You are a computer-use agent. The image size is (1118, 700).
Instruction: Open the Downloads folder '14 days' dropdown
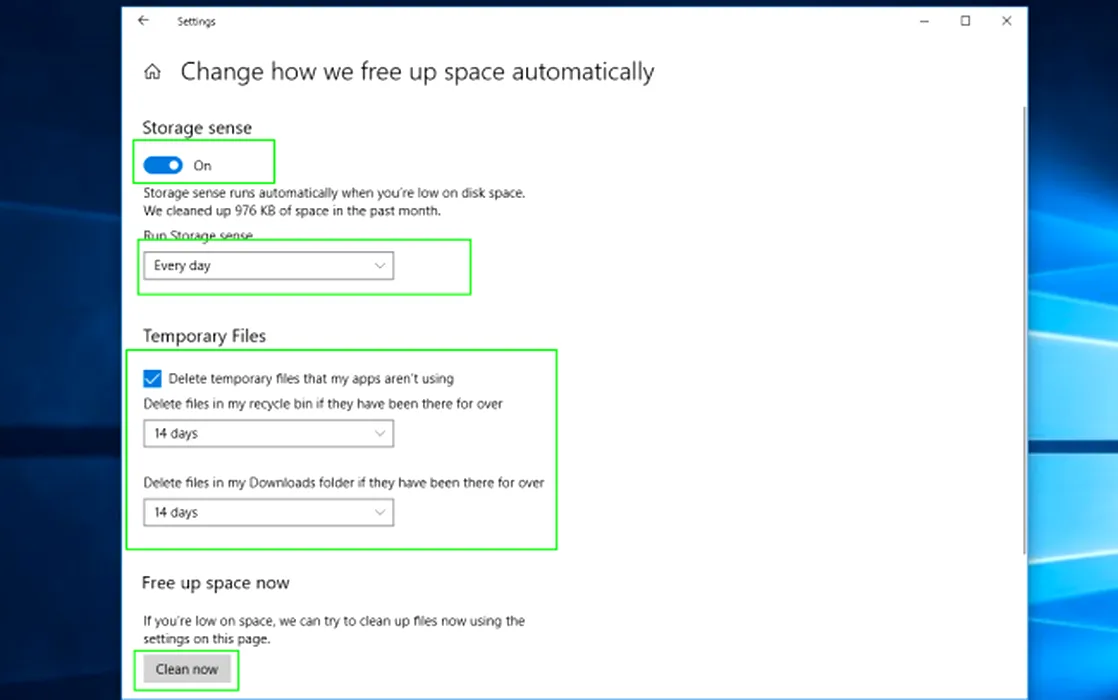point(268,513)
